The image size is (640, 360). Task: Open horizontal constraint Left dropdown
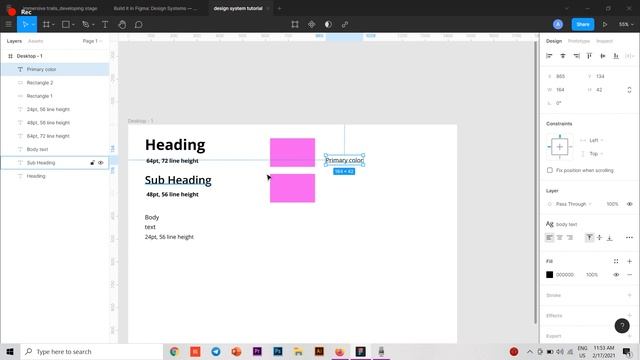[x=596, y=140]
